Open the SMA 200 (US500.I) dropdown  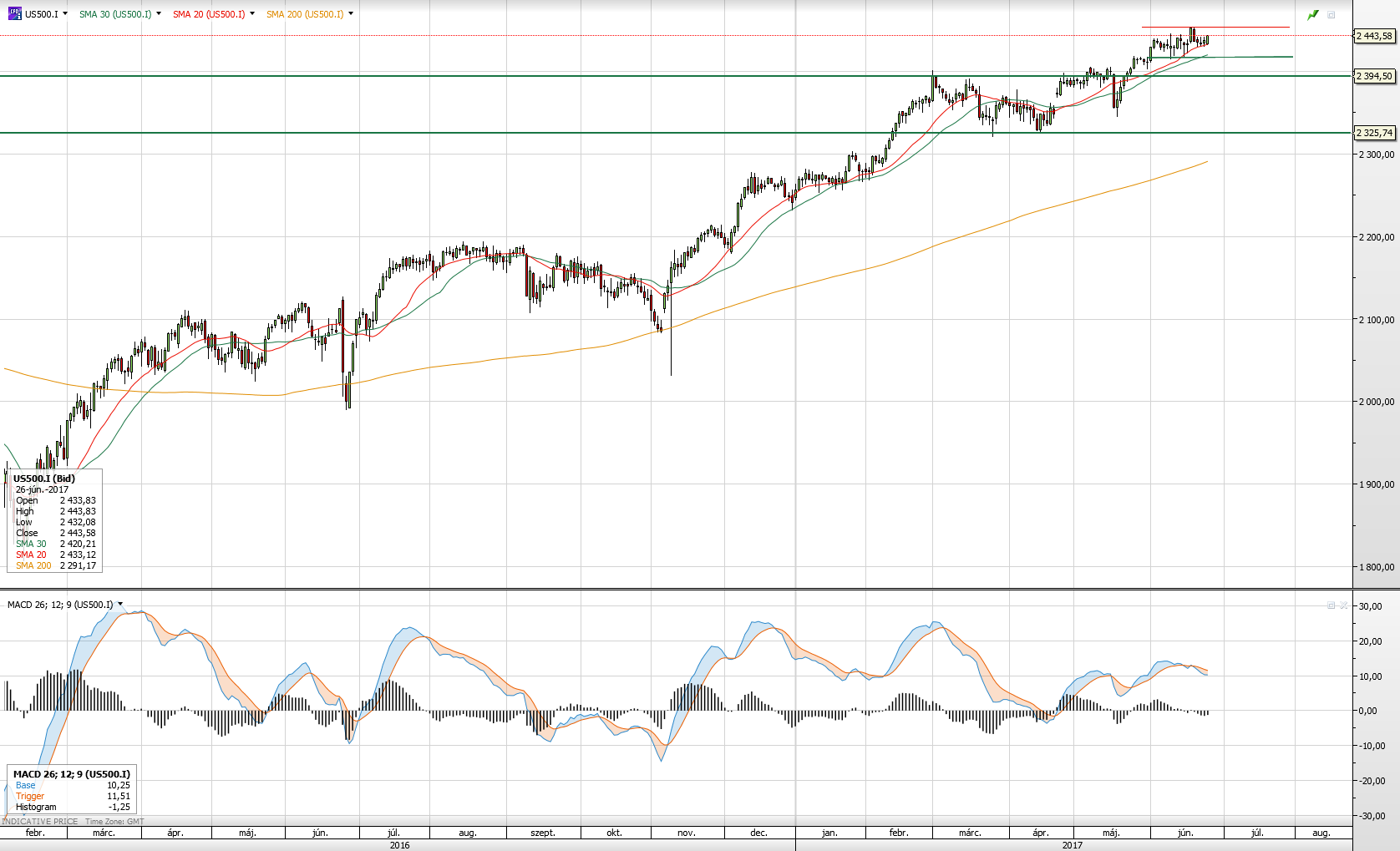point(351,13)
